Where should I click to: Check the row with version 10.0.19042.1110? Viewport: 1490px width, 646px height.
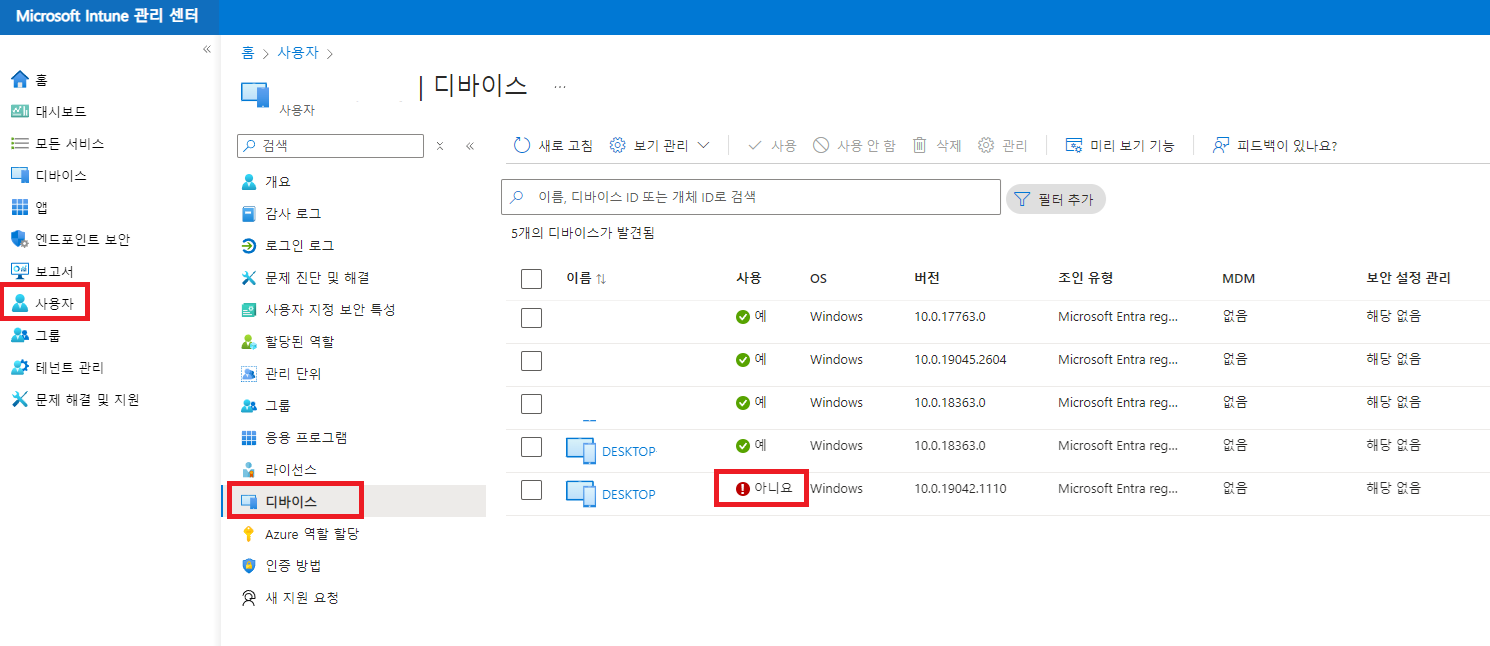coord(532,489)
